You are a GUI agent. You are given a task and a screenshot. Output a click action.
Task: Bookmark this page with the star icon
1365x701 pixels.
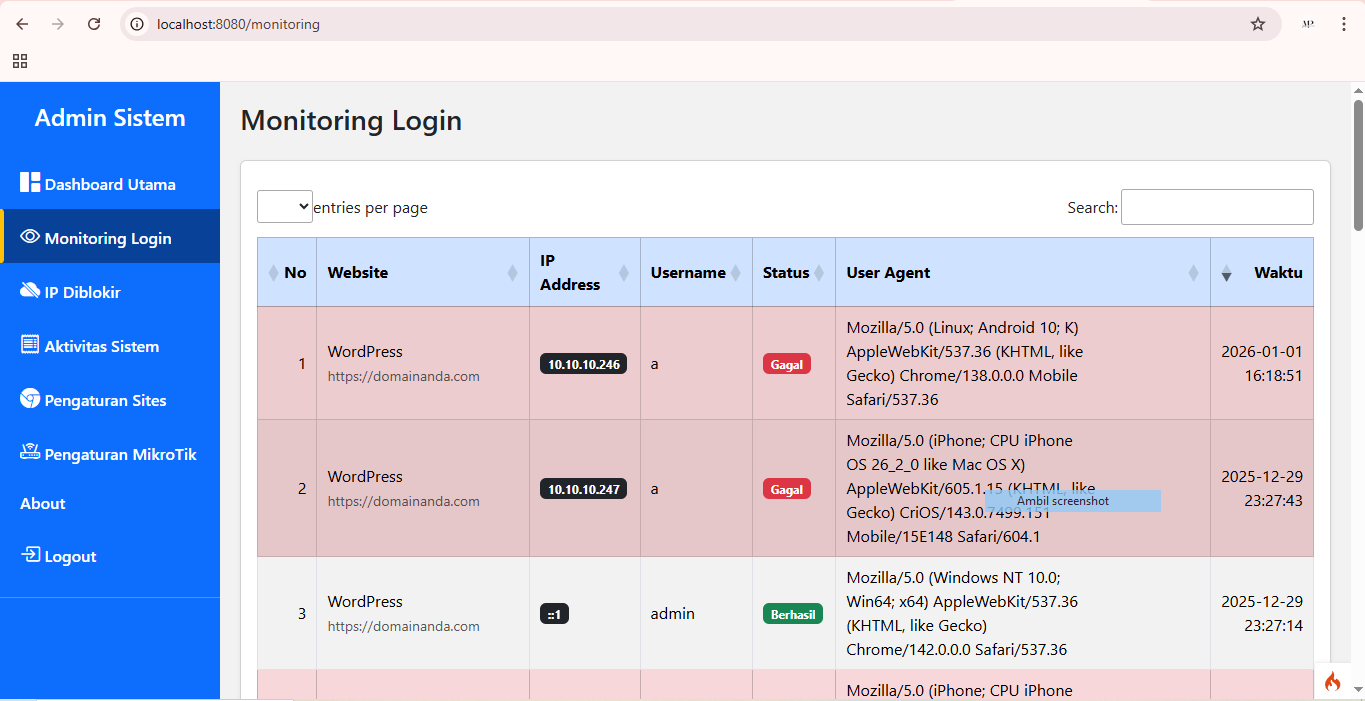click(1258, 24)
